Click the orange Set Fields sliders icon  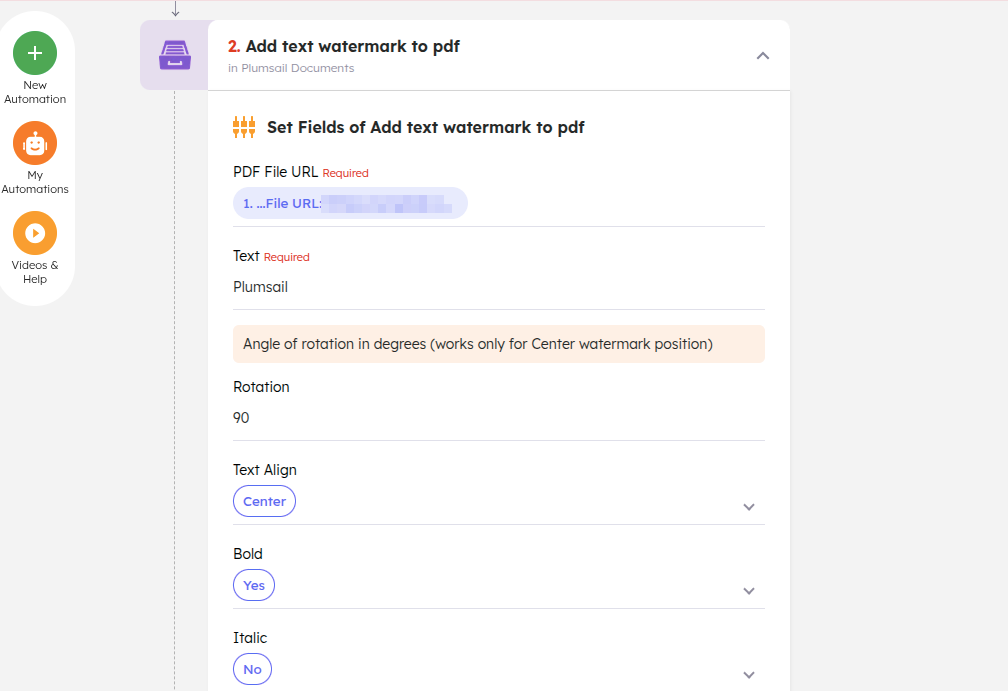point(244,127)
